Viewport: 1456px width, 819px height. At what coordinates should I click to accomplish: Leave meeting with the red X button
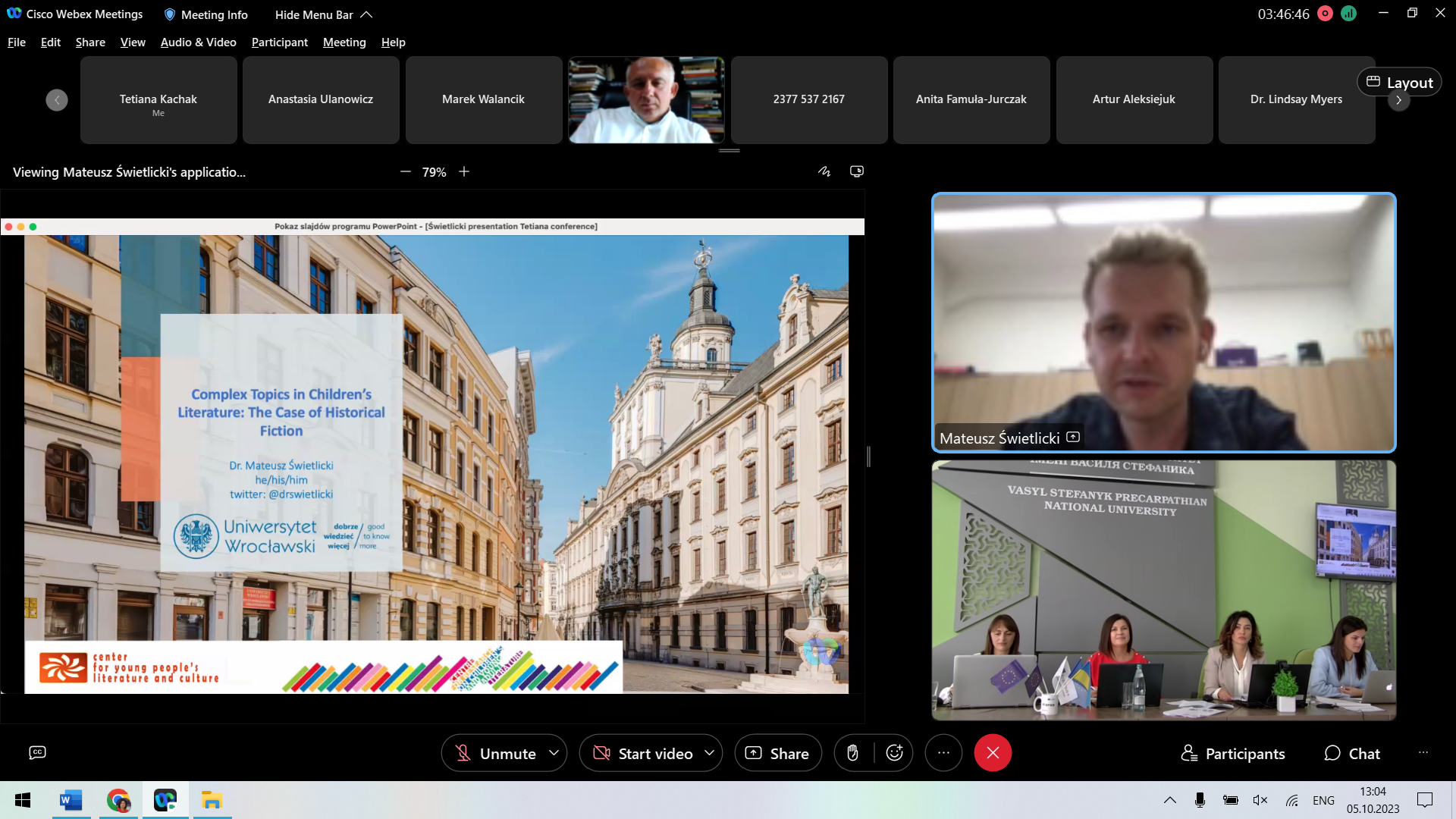tap(993, 753)
